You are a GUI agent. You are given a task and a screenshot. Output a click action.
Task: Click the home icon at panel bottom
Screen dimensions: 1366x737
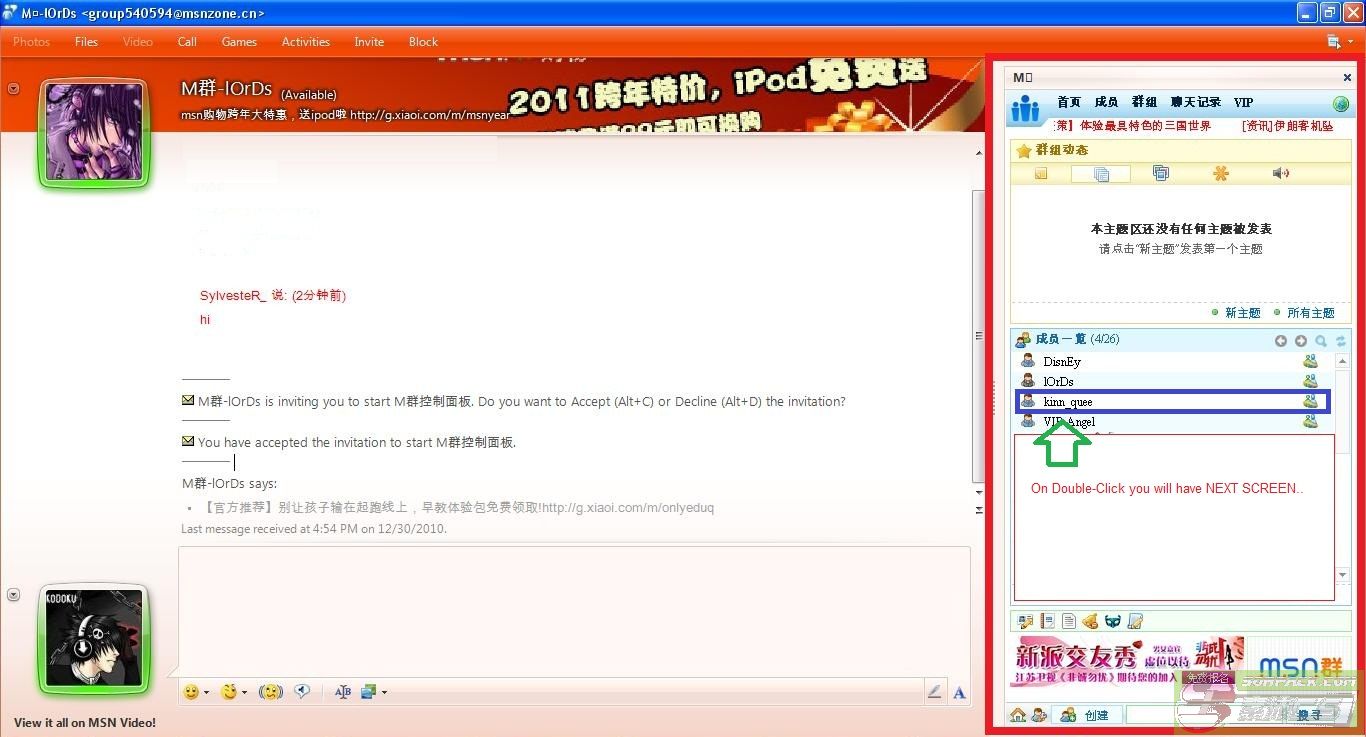[x=1018, y=715]
